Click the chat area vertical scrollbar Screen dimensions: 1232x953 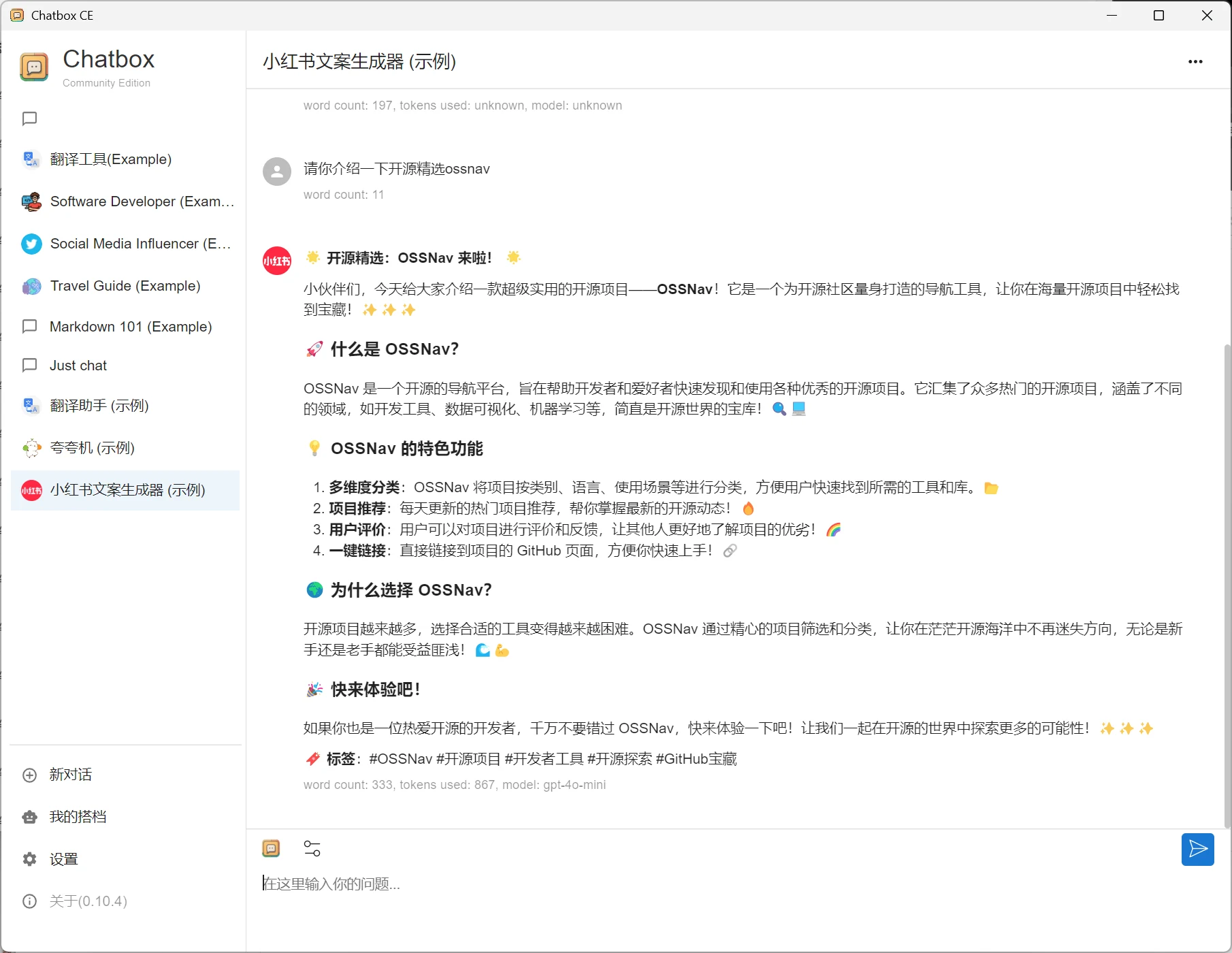pyautogui.click(x=1227, y=585)
